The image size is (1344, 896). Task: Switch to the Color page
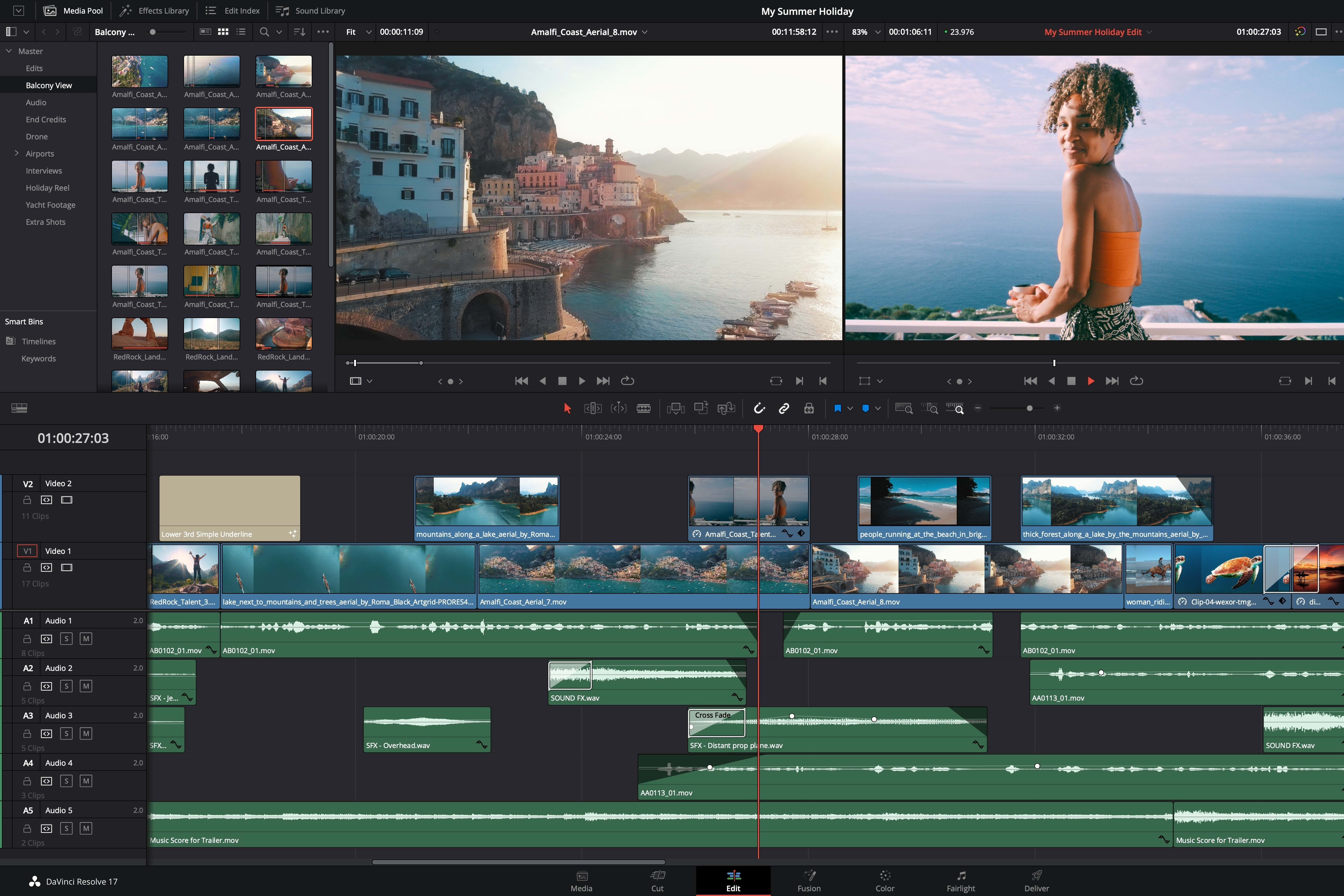click(x=885, y=881)
